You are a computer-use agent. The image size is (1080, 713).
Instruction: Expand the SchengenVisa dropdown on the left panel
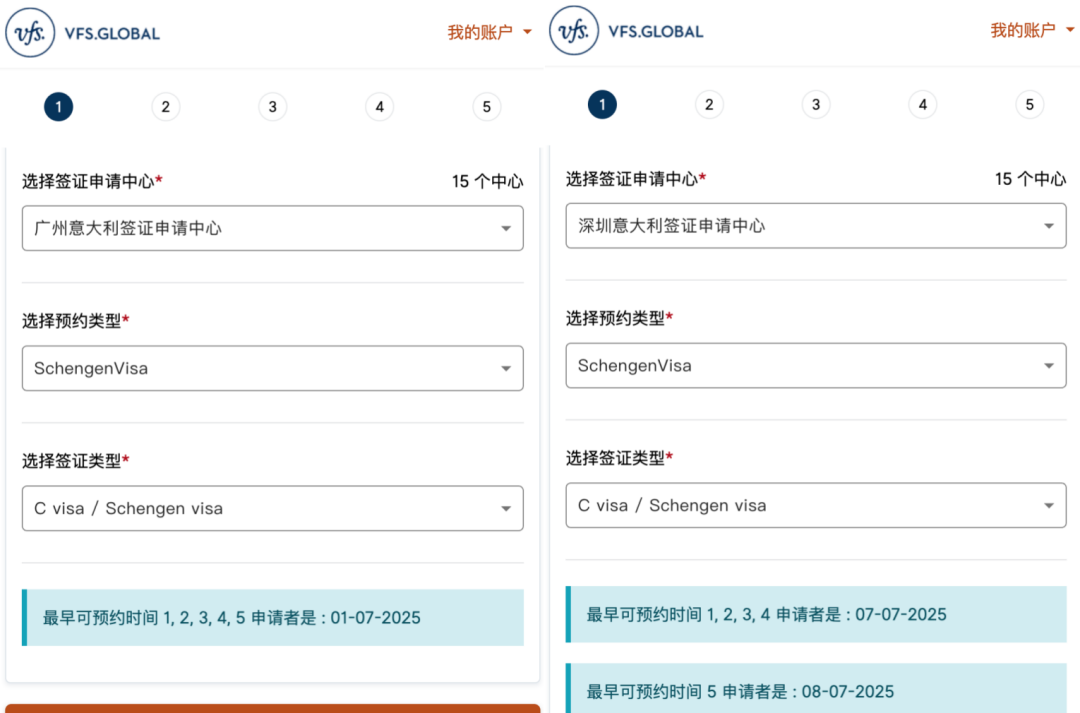tap(273, 368)
